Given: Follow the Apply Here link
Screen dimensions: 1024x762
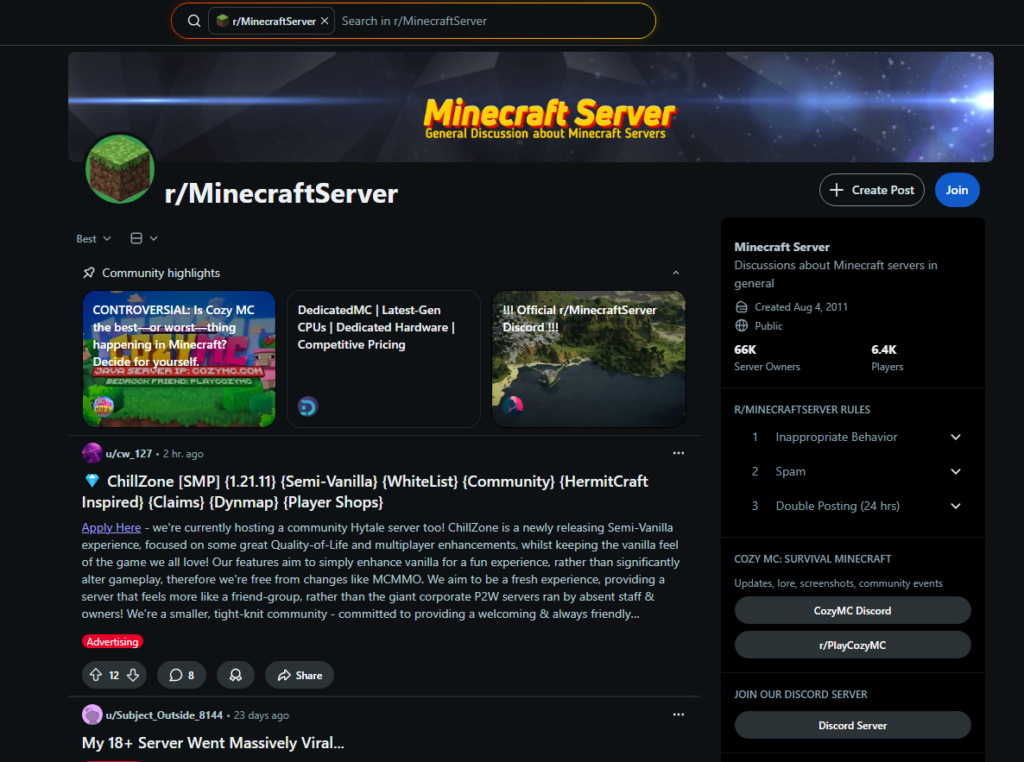Looking at the screenshot, I should (x=111, y=528).
